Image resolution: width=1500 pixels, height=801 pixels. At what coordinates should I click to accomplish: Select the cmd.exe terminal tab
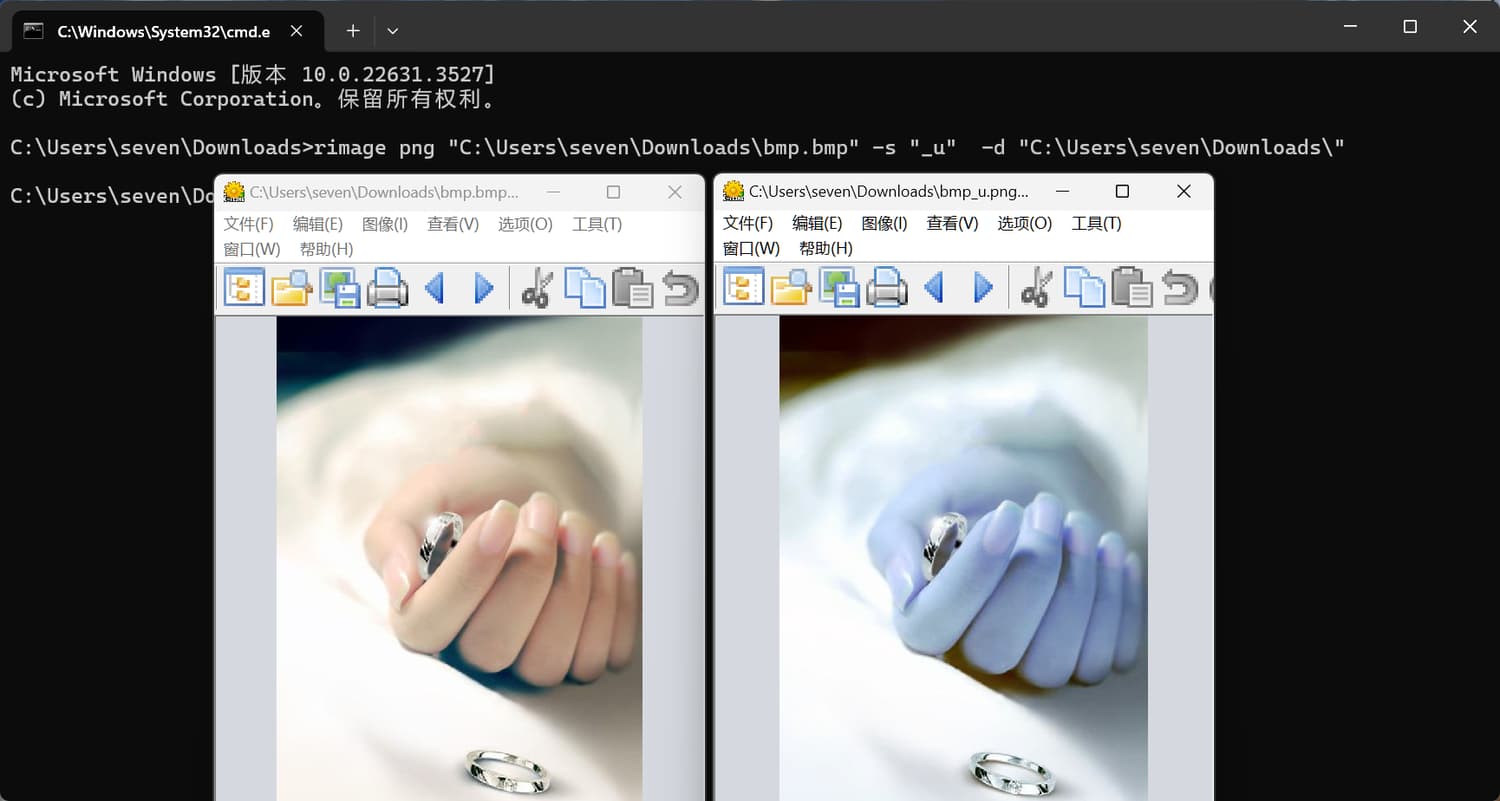click(x=168, y=31)
